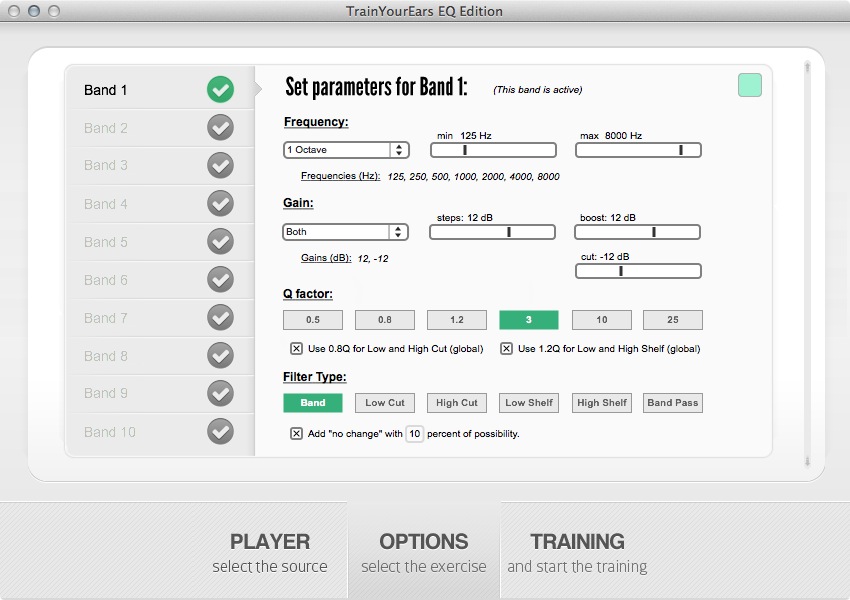This screenshot has height=600, width=850.
Task: Select the Low Cut filter type
Action: [385, 403]
